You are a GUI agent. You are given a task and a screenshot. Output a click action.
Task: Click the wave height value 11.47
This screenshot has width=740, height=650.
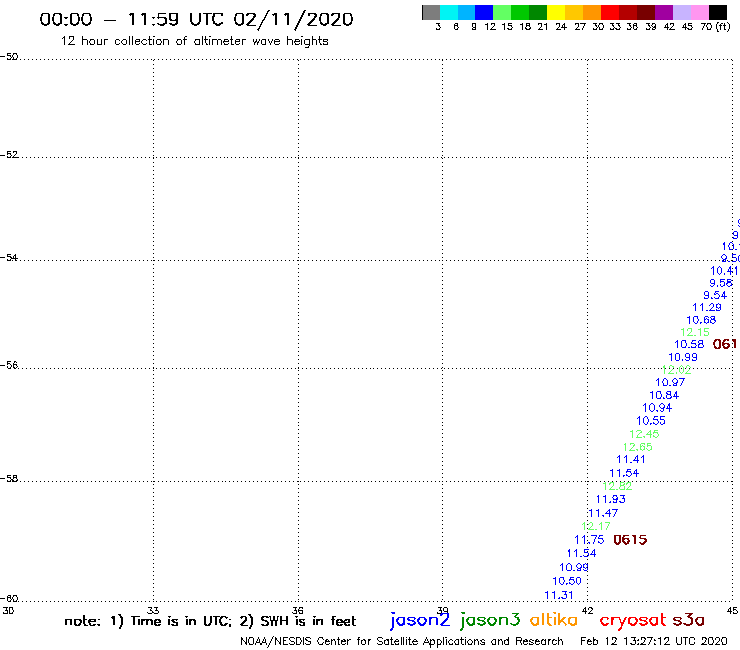603,513
